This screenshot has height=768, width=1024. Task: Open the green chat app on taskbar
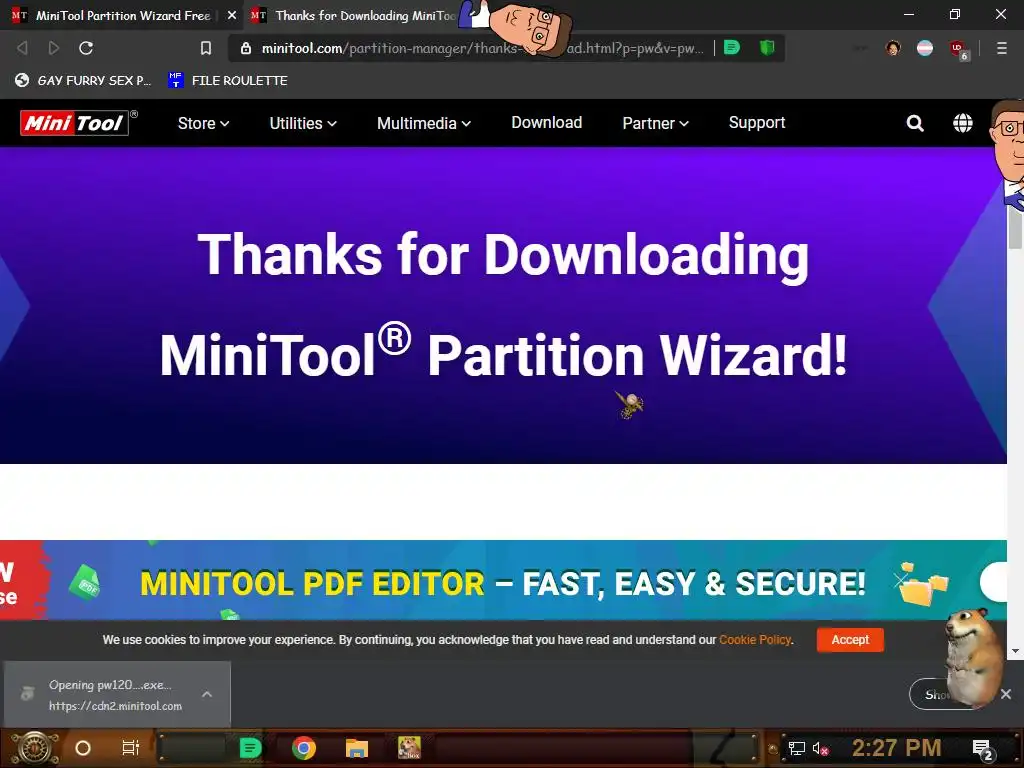tap(250, 748)
